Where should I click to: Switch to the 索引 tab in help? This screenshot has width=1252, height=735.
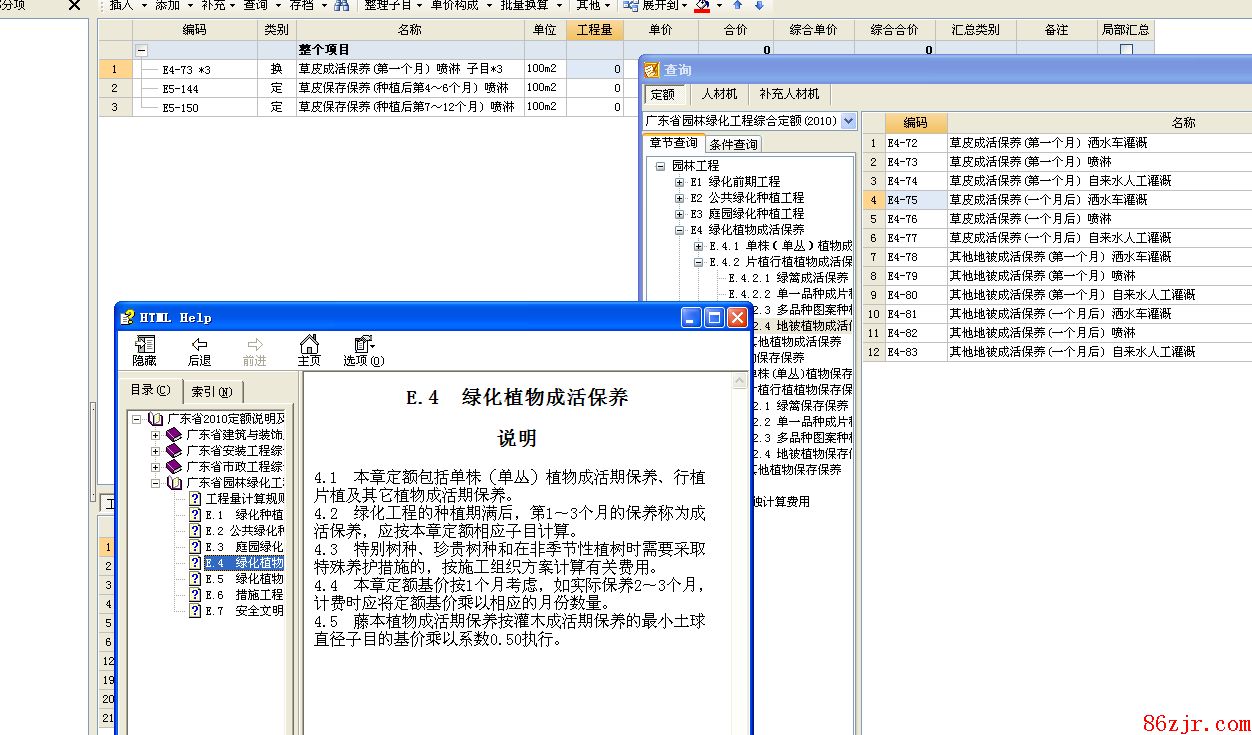[212, 391]
